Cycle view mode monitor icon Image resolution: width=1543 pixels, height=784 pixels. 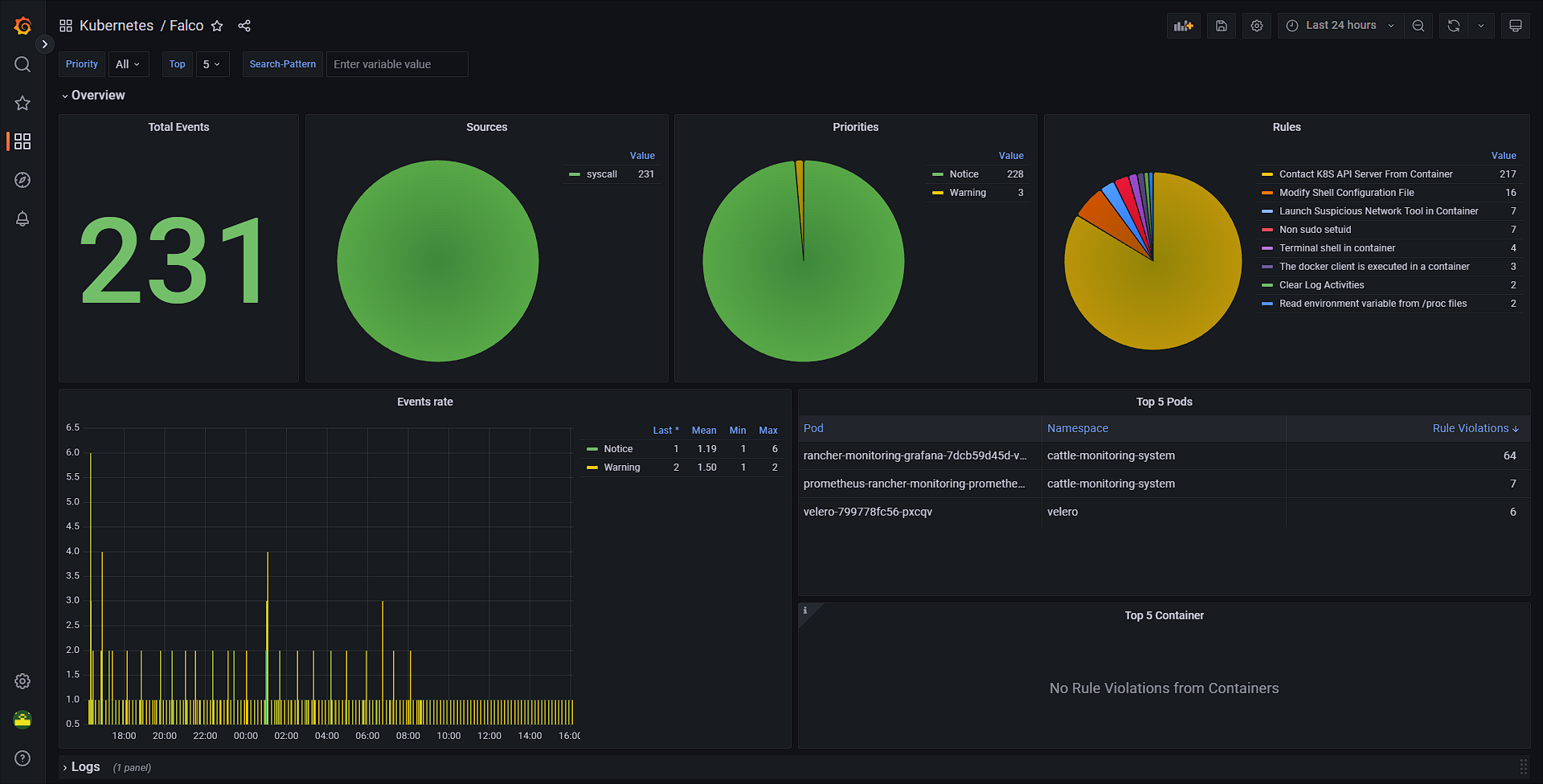pyautogui.click(x=1516, y=26)
